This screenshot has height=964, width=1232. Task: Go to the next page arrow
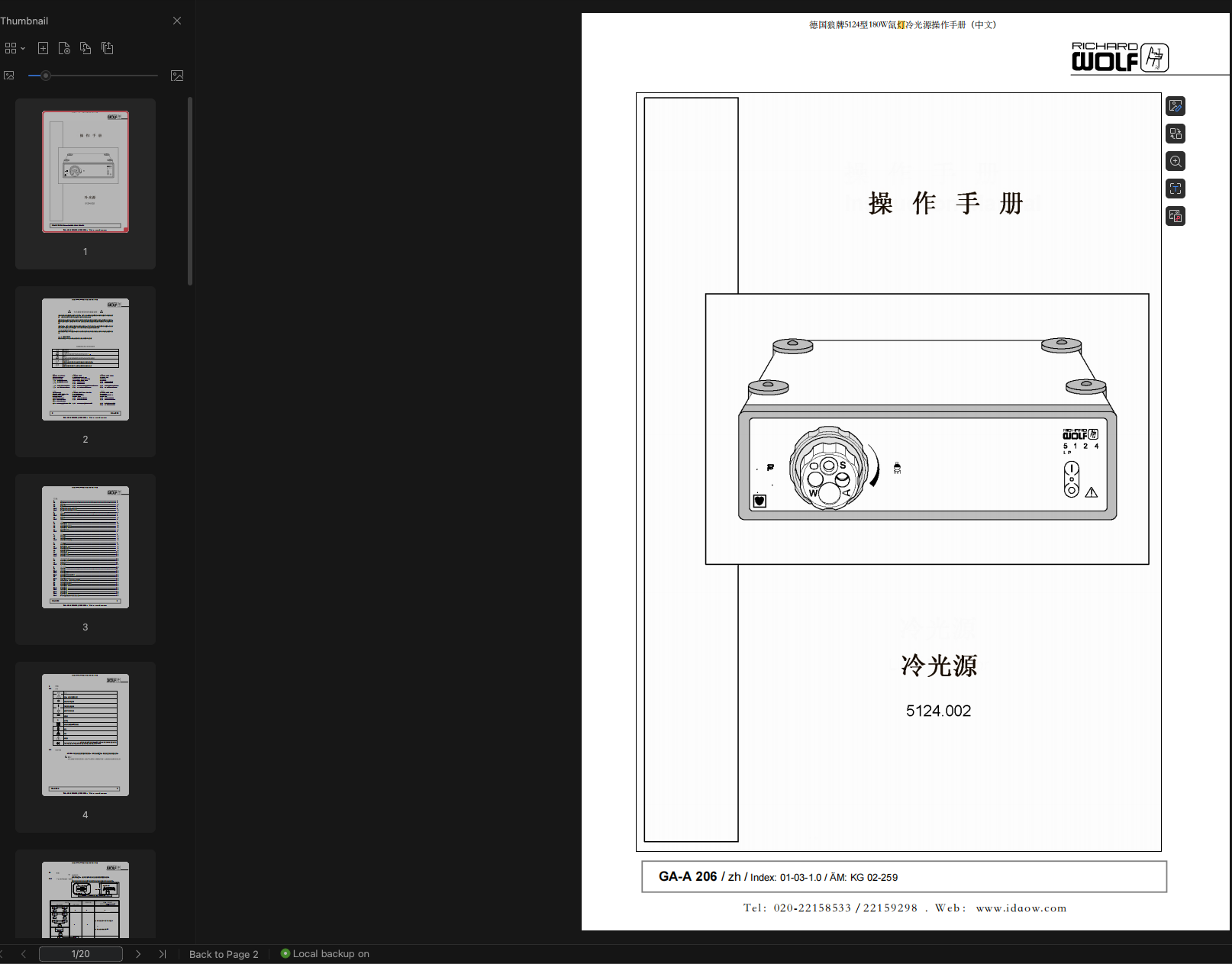(138, 953)
